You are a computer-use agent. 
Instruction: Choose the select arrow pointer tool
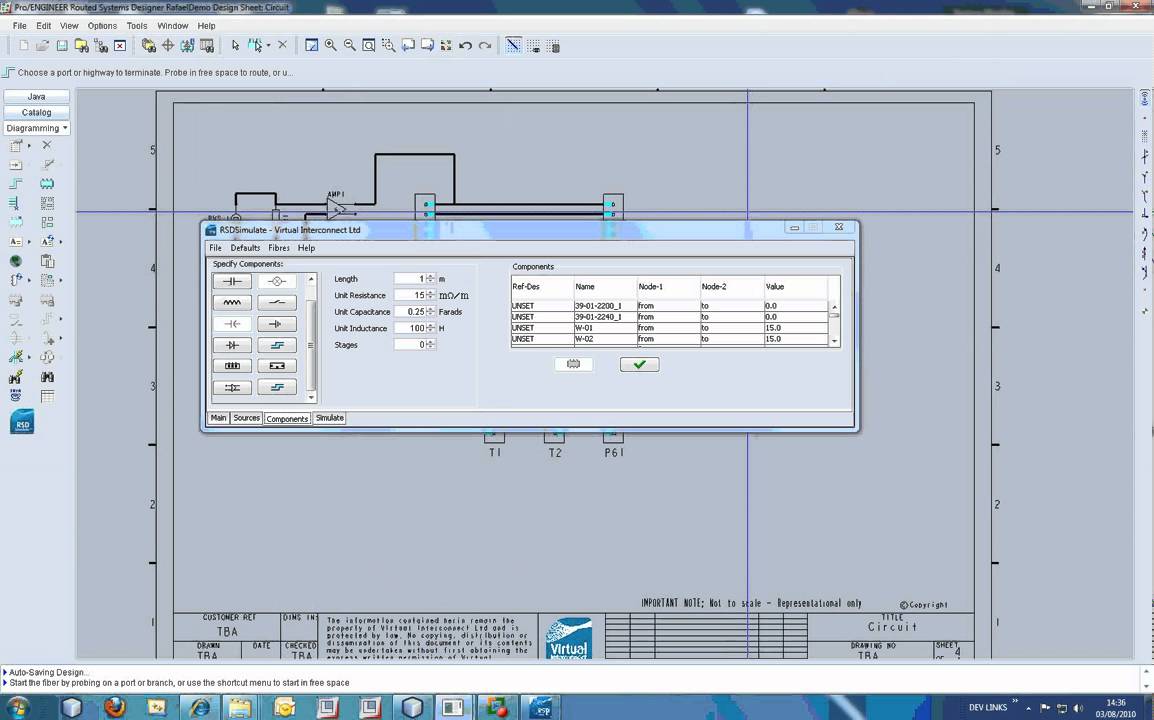tap(236, 46)
